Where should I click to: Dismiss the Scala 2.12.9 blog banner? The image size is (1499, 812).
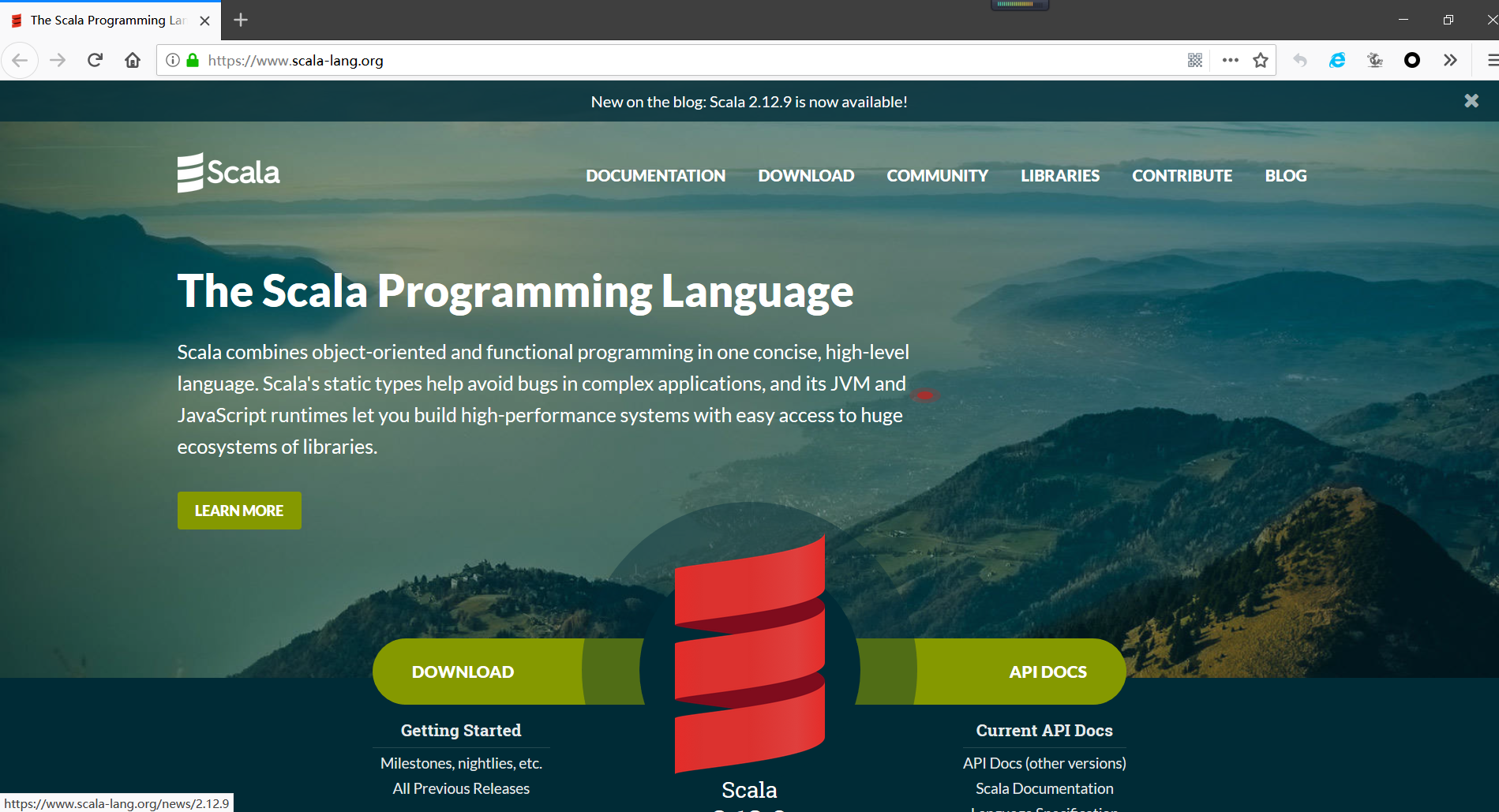click(x=1471, y=100)
